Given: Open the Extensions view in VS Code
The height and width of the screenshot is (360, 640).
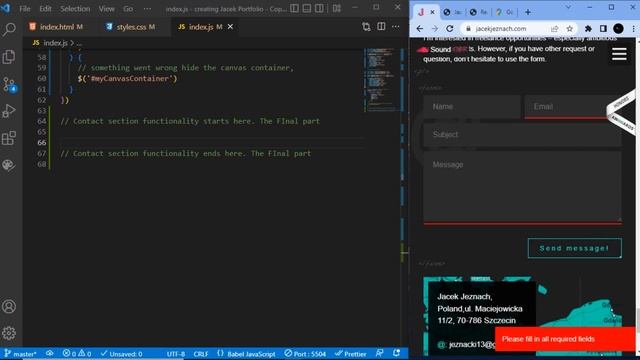Looking at the screenshot, I should (x=9, y=138).
